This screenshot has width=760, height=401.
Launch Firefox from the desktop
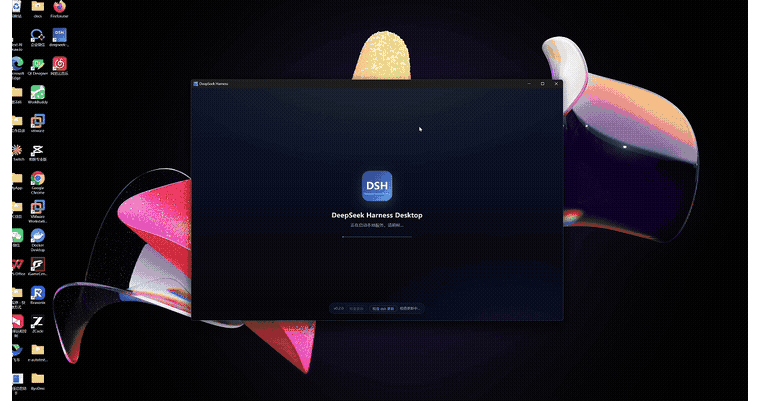pyautogui.click(x=59, y=9)
